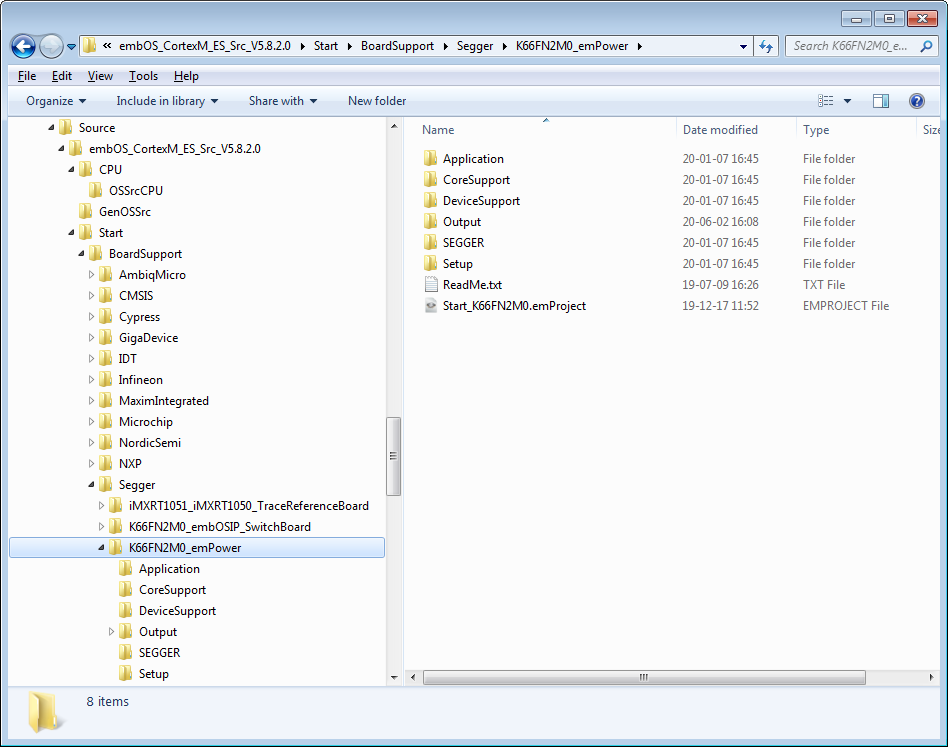Click the New folder button
Viewport: 948px width, 747px height.
377,100
